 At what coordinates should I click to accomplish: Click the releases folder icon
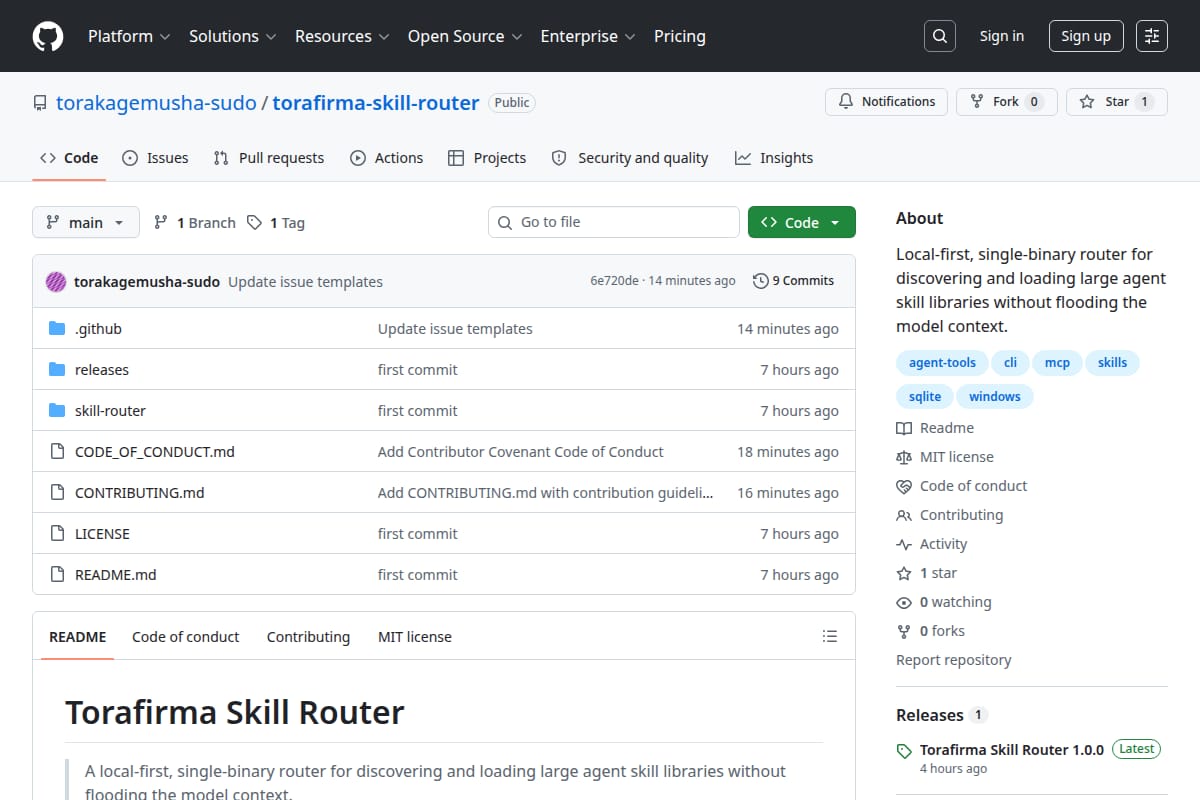click(x=57, y=370)
